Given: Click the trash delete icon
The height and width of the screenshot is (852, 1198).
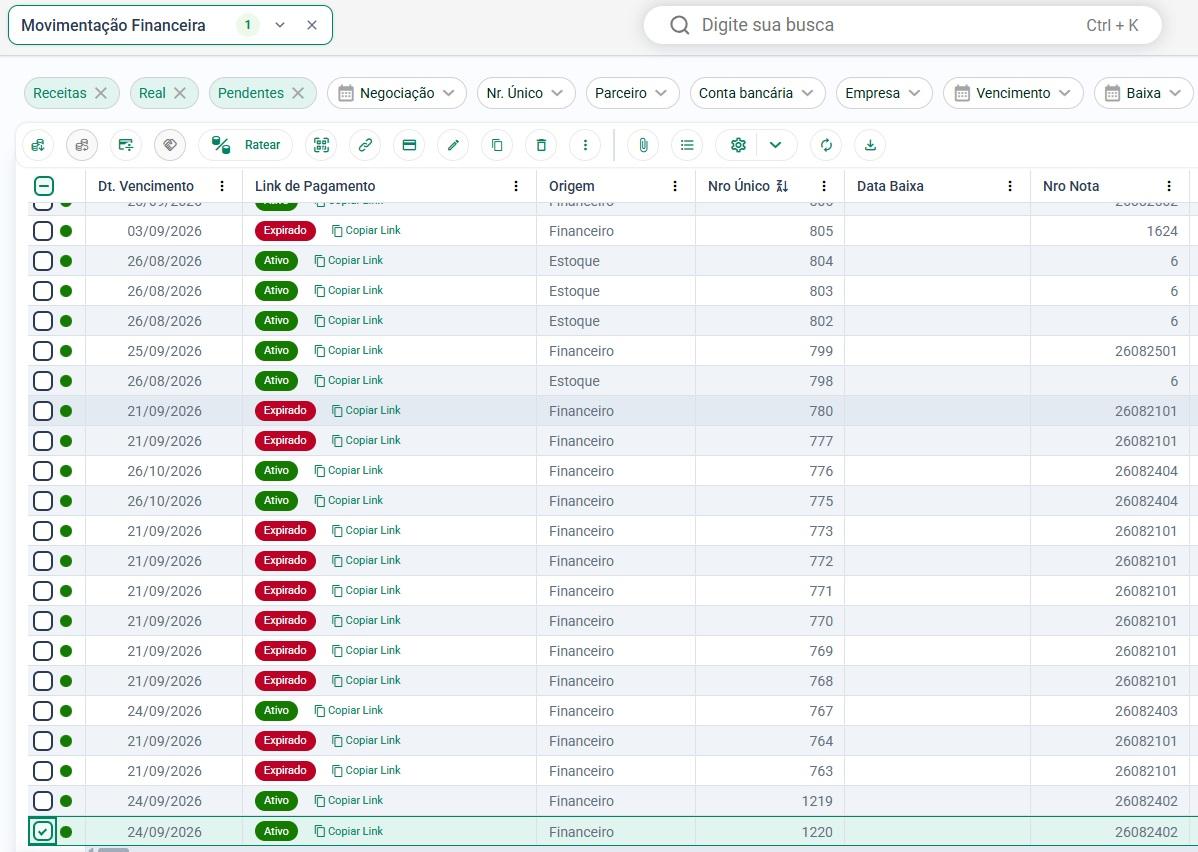Looking at the screenshot, I should click(541, 145).
